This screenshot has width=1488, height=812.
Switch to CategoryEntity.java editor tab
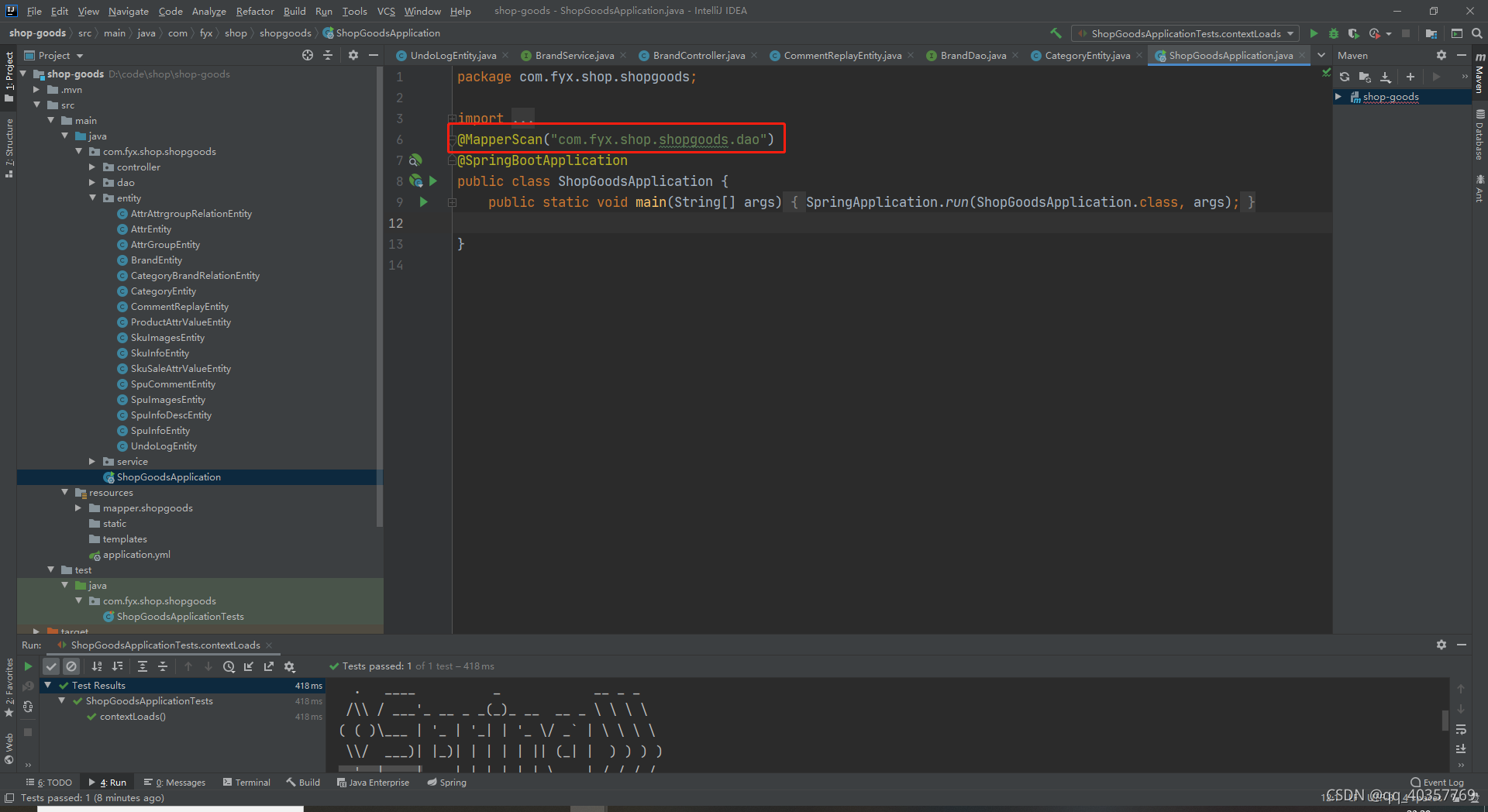click(1087, 55)
